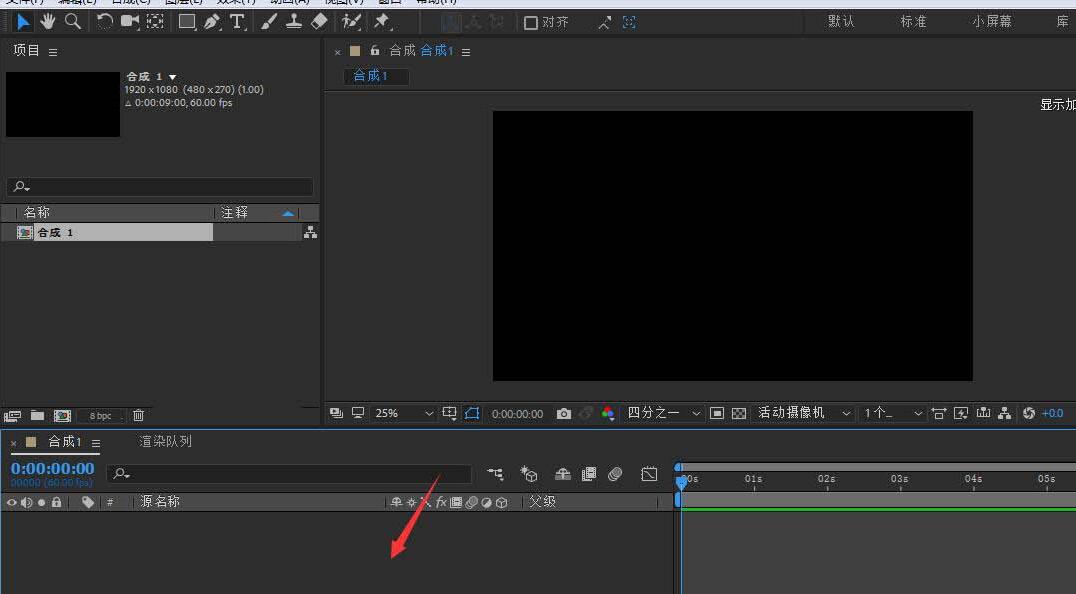
Task: Select the Clone Stamp tool
Action: [x=294, y=22]
